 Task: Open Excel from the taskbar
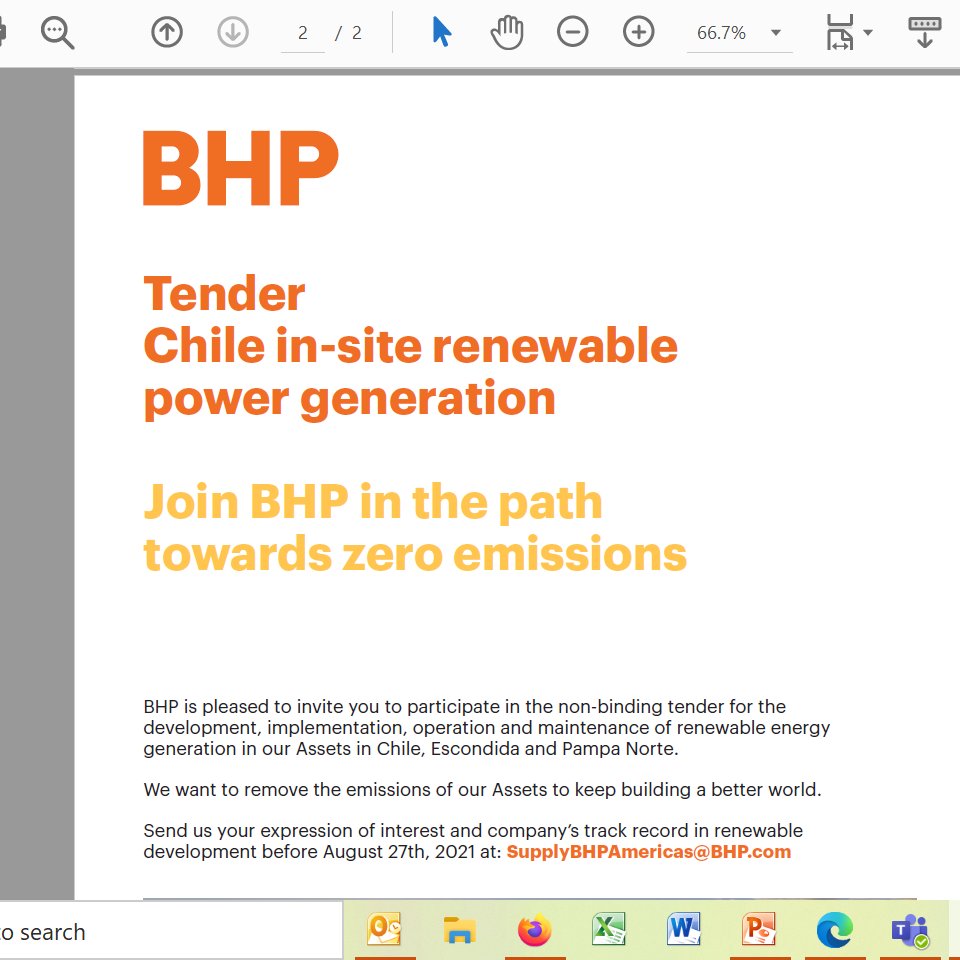609,929
